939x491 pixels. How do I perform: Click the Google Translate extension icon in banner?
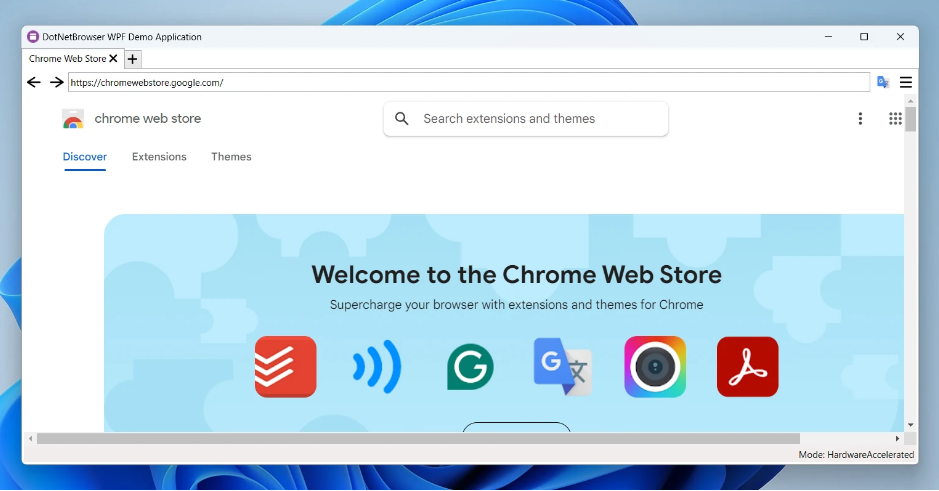[x=562, y=366]
